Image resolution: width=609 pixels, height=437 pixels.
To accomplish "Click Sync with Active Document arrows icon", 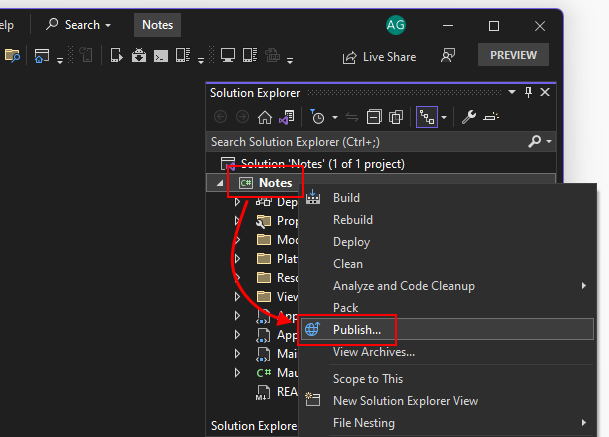I will click(352, 117).
